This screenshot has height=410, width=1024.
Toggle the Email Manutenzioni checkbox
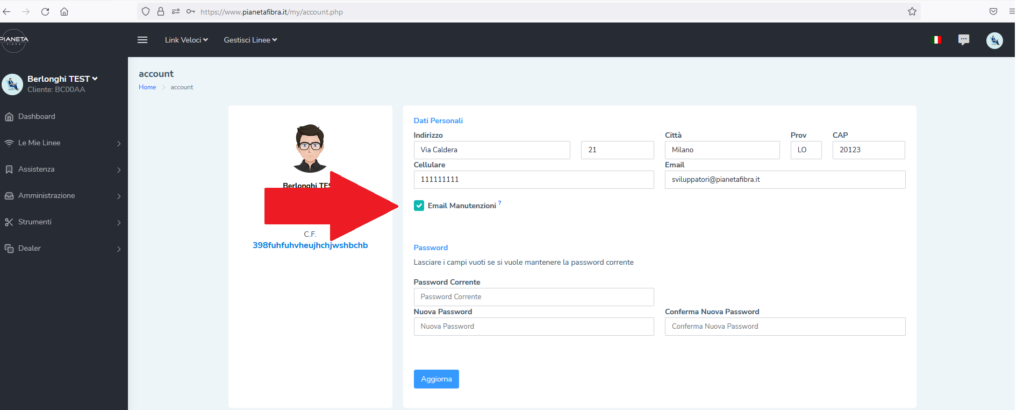click(419, 206)
